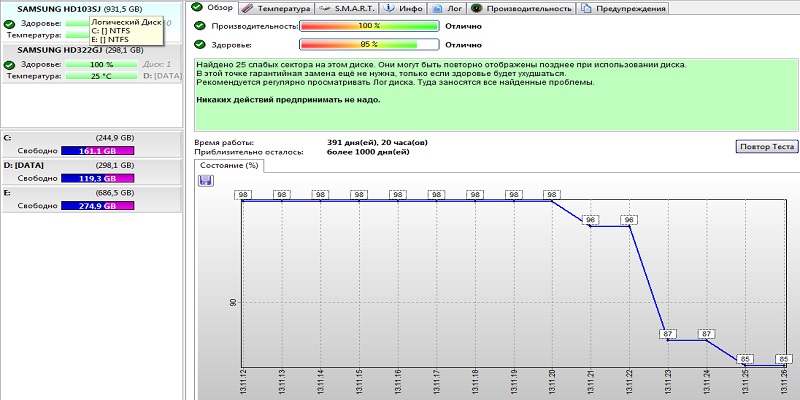The image size is (800, 400).
Task: Switch to the Температура tab
Action: 276,9
